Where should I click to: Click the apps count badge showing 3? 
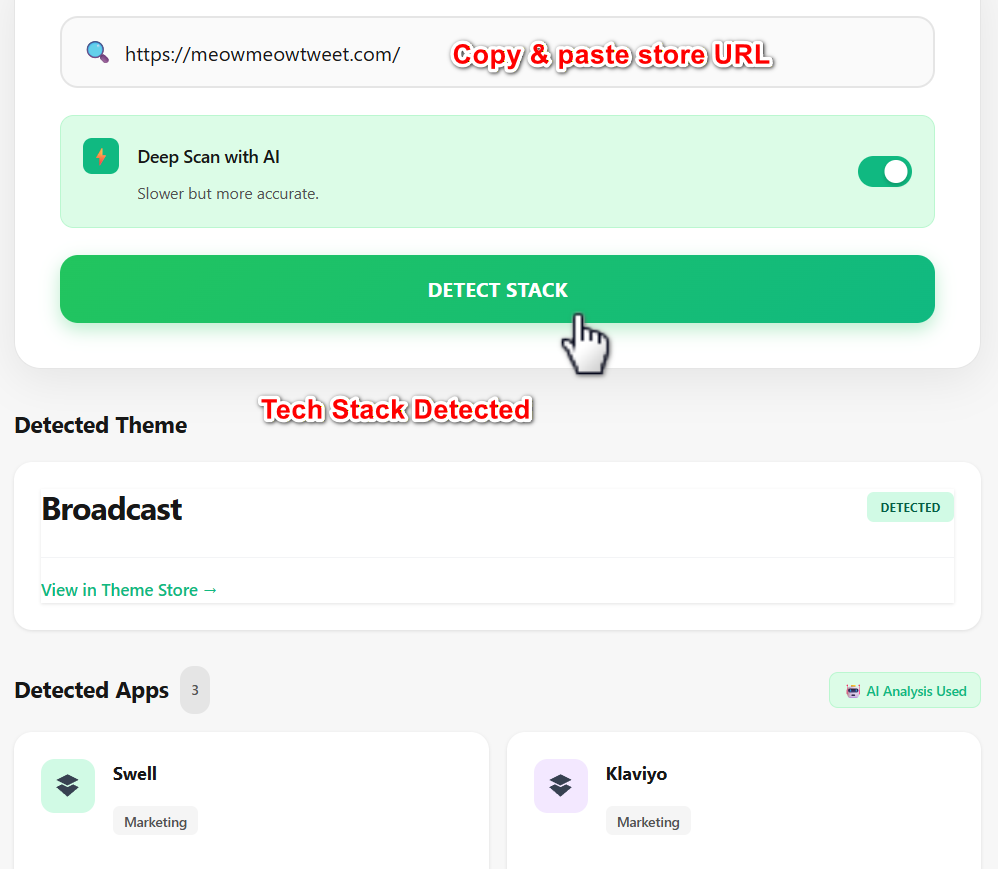(x=195, y=690)
